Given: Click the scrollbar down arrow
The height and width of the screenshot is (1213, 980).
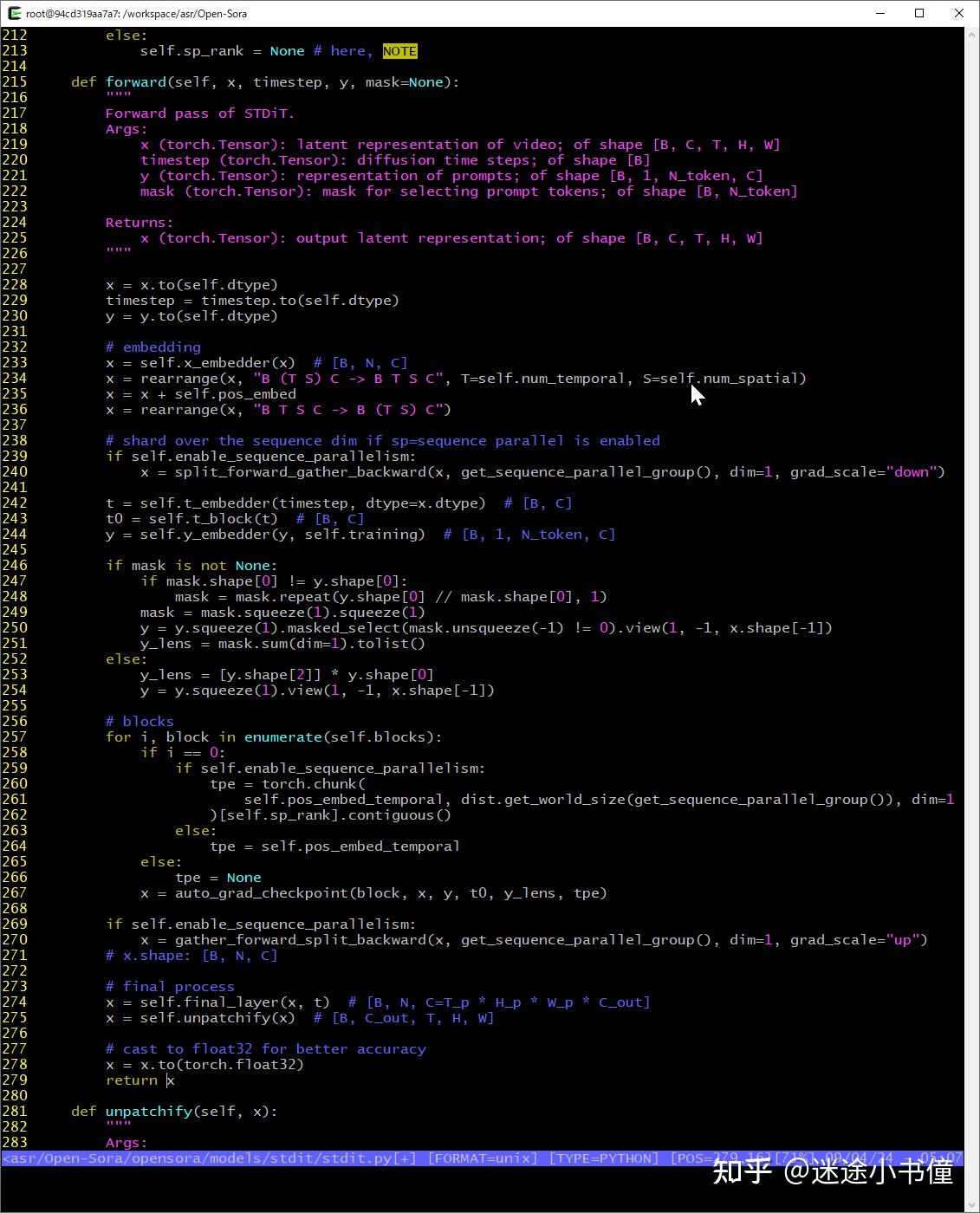Looking at the screenshot, I should pyautogui.click(x=972, y=1205).
